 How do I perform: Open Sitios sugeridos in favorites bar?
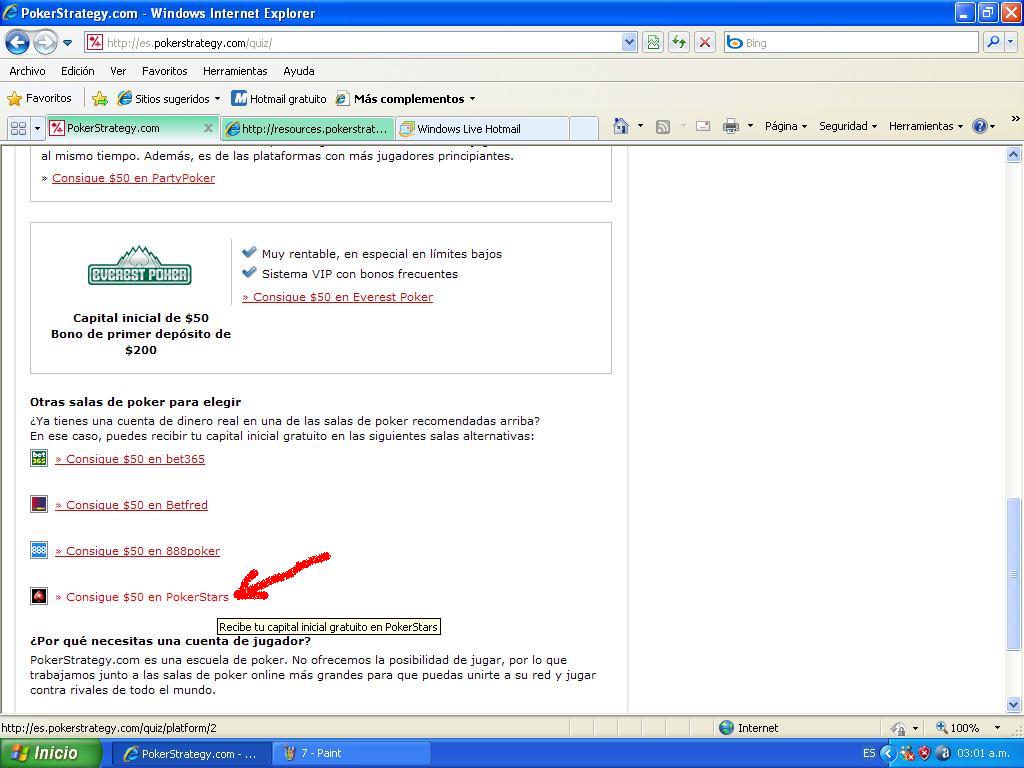pyautogui.click(x=168, y=99)
